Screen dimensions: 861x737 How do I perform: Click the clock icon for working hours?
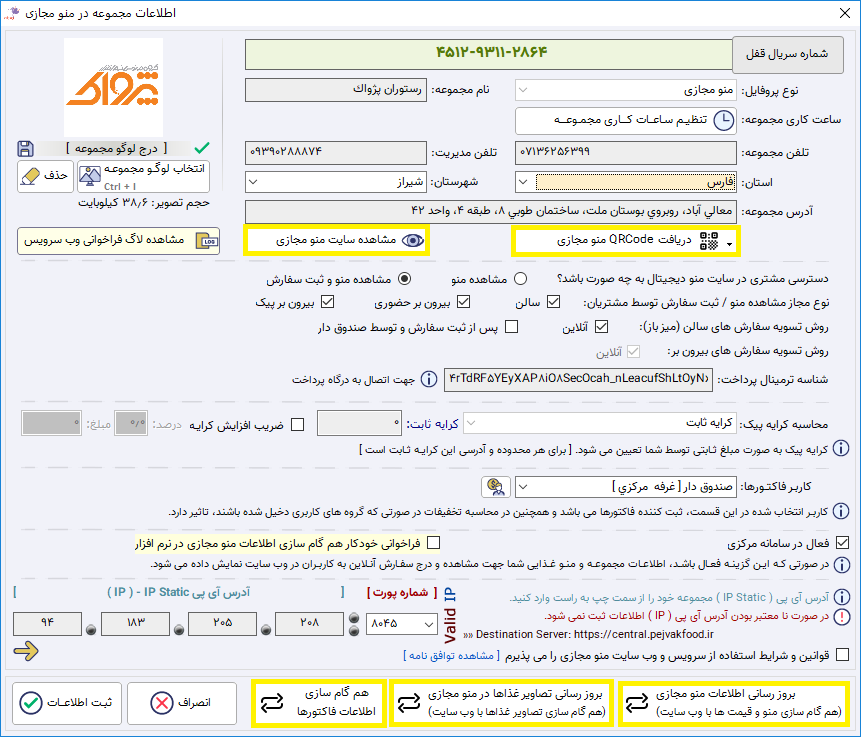click(x=723, y=120)
